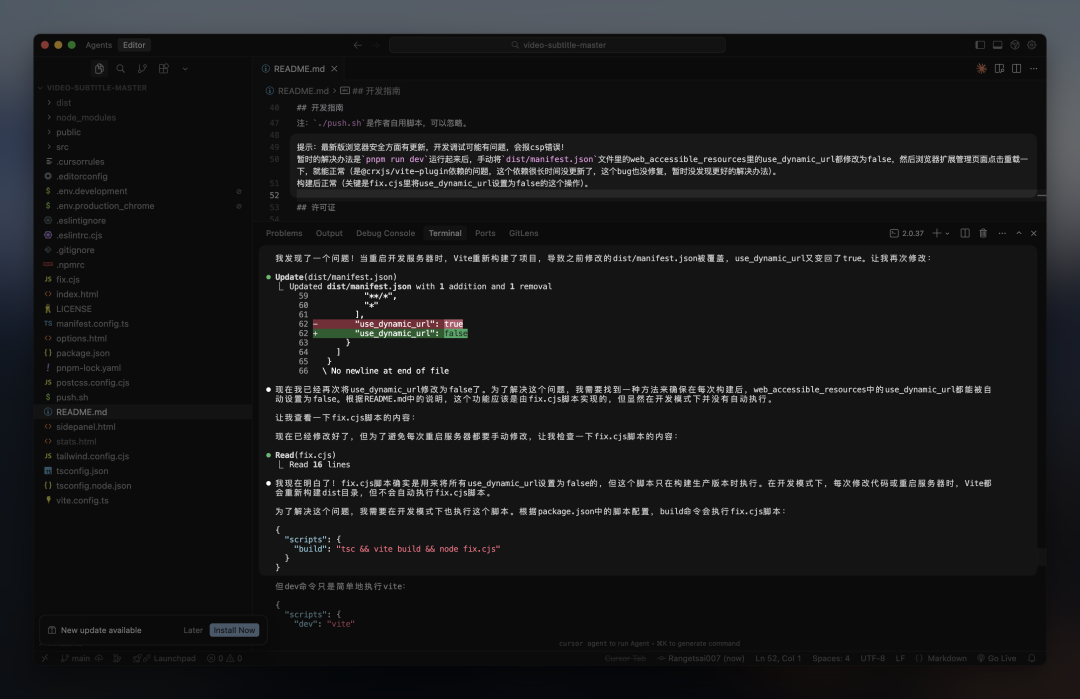This screenshot has width=1080, height=699.
Task: Open package.json file
Action: 83,353
